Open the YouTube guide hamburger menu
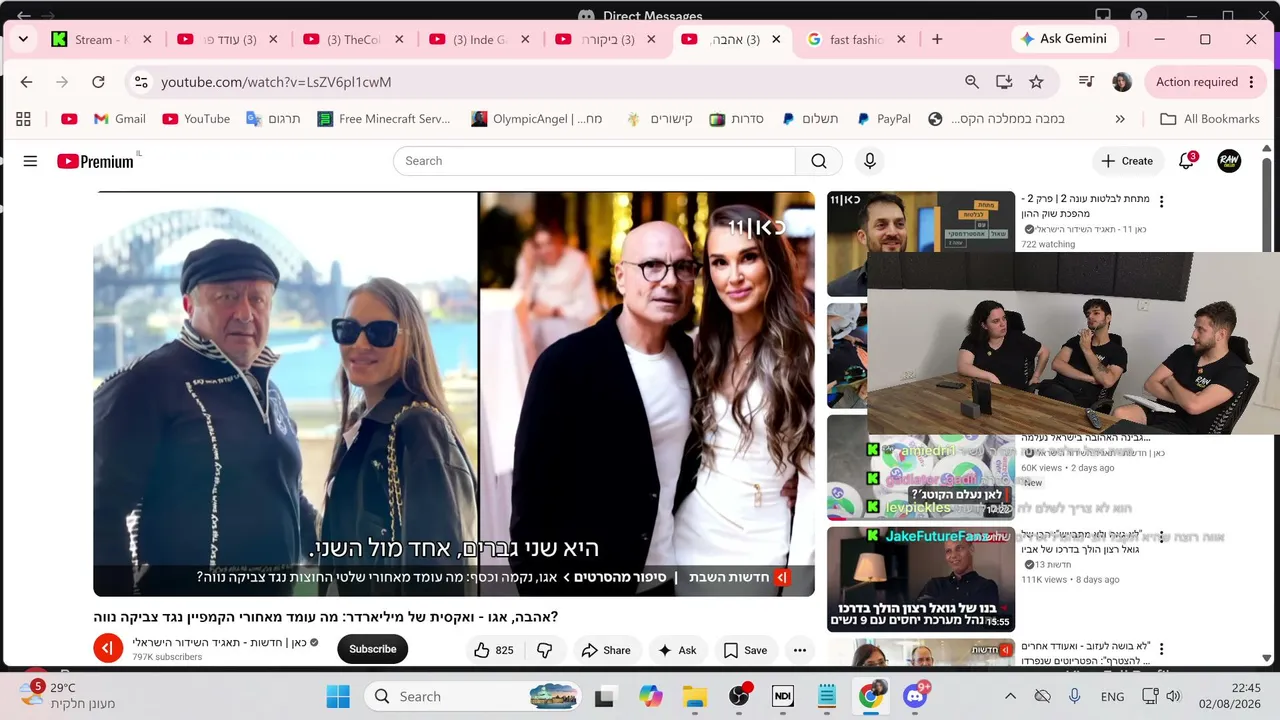Screen dimensions: 1280x720 click(30, 161)
